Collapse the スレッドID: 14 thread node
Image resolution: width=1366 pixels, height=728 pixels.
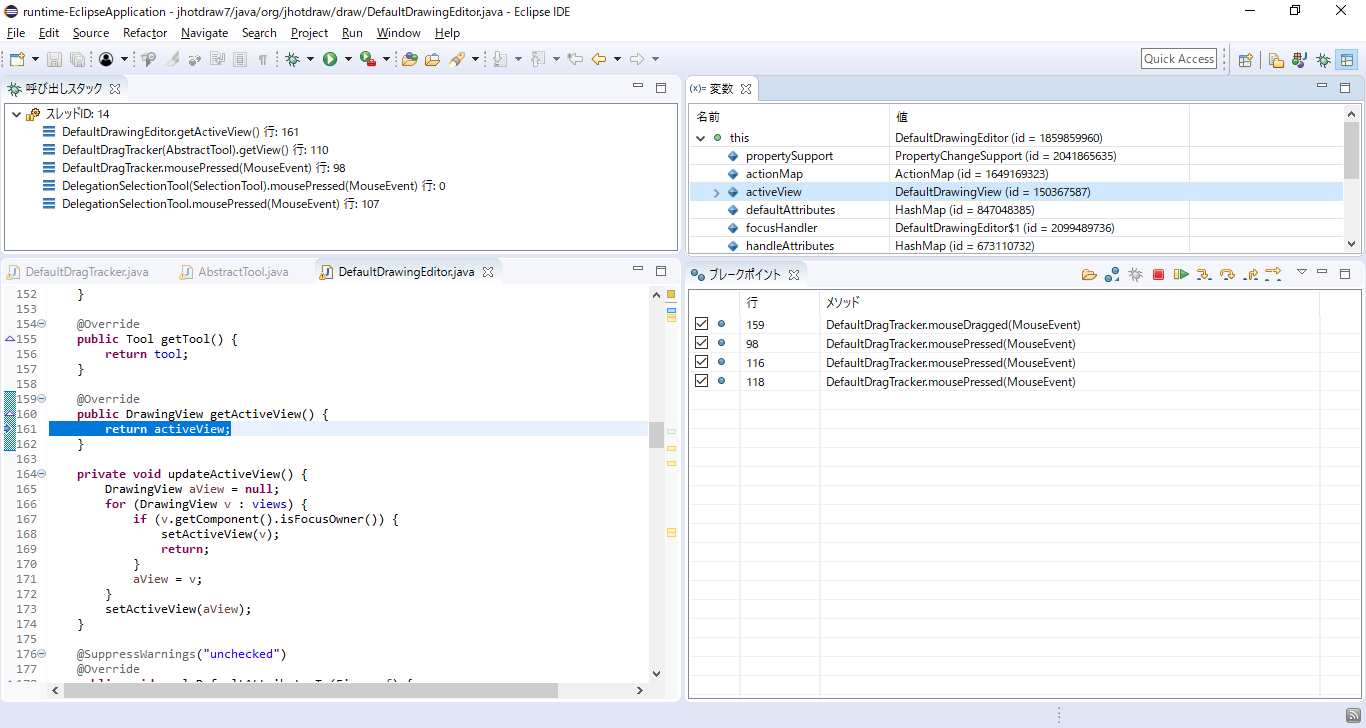(16, 114)
